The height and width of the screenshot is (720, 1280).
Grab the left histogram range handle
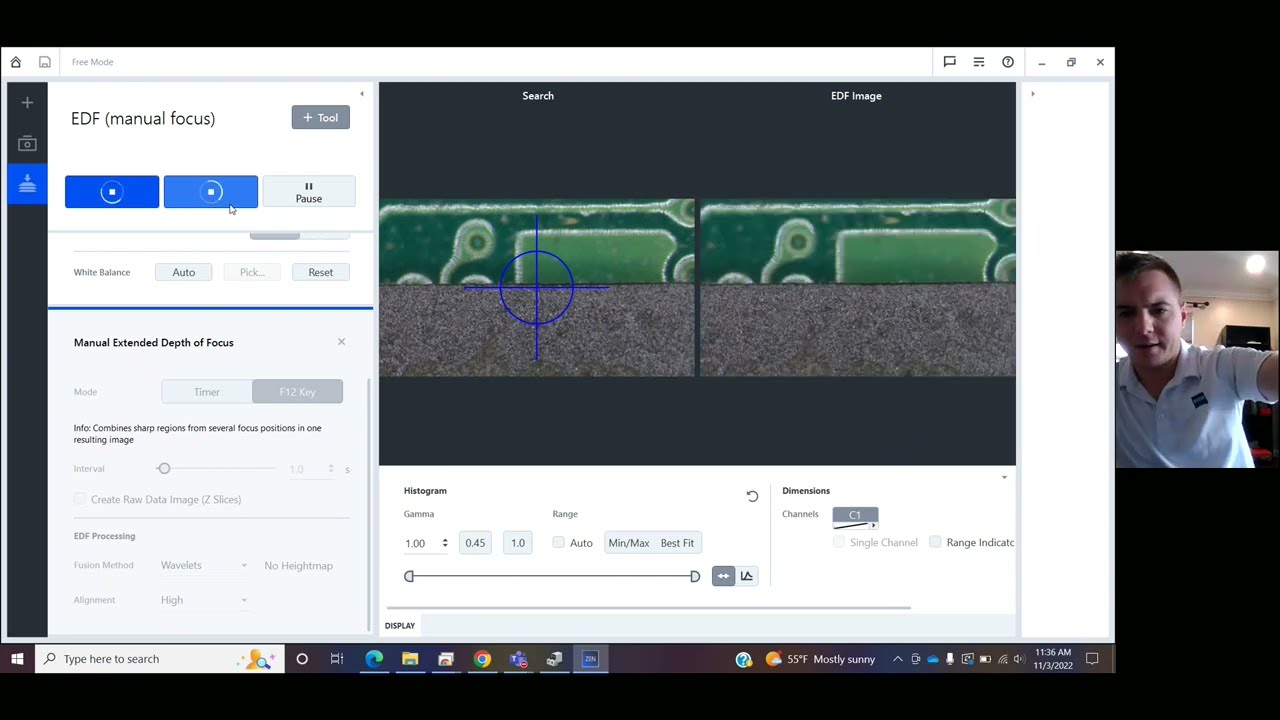pyautogui.click(x=409, y=576)
